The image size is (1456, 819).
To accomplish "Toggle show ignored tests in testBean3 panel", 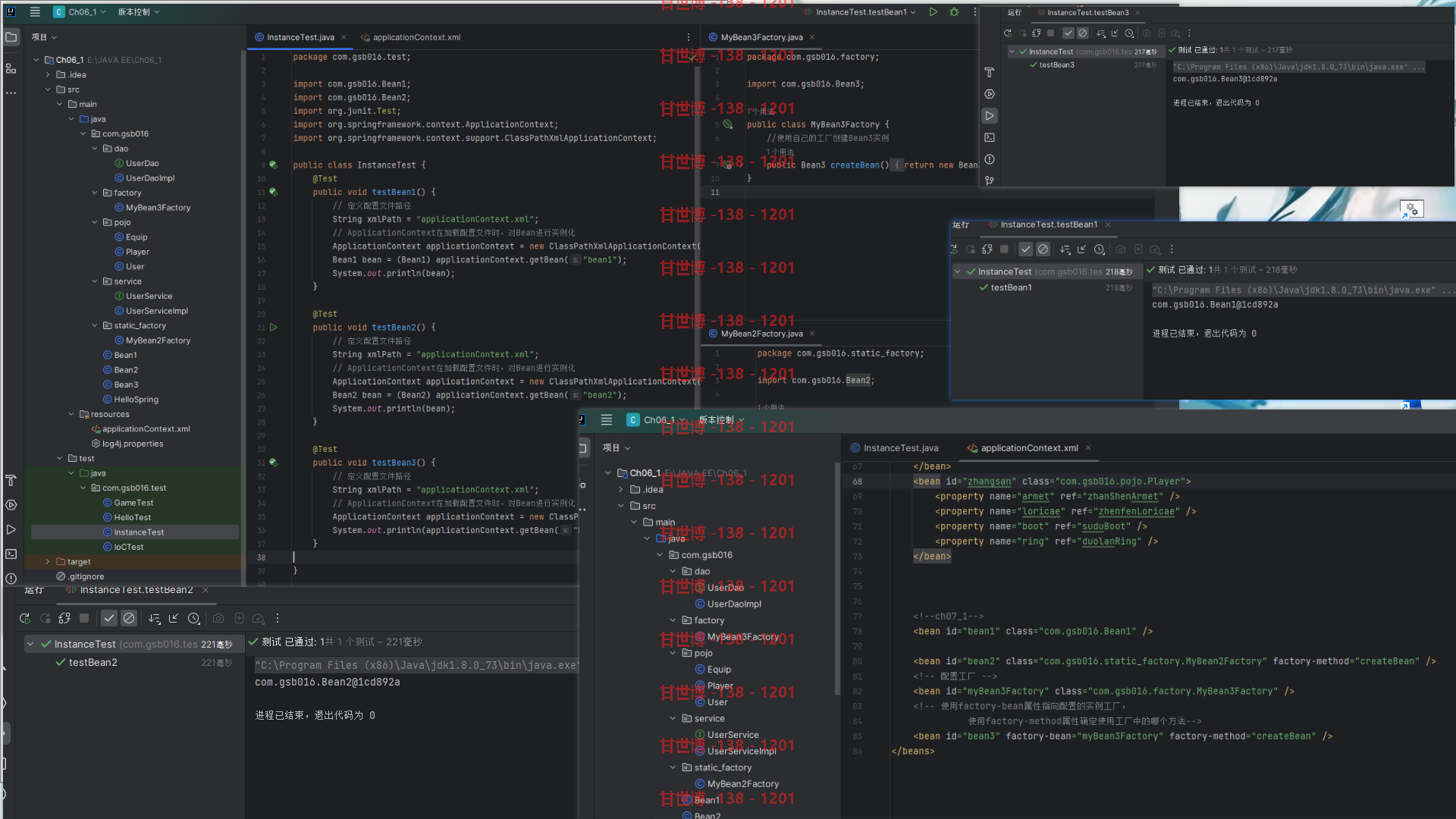I will click(1083, 33).
